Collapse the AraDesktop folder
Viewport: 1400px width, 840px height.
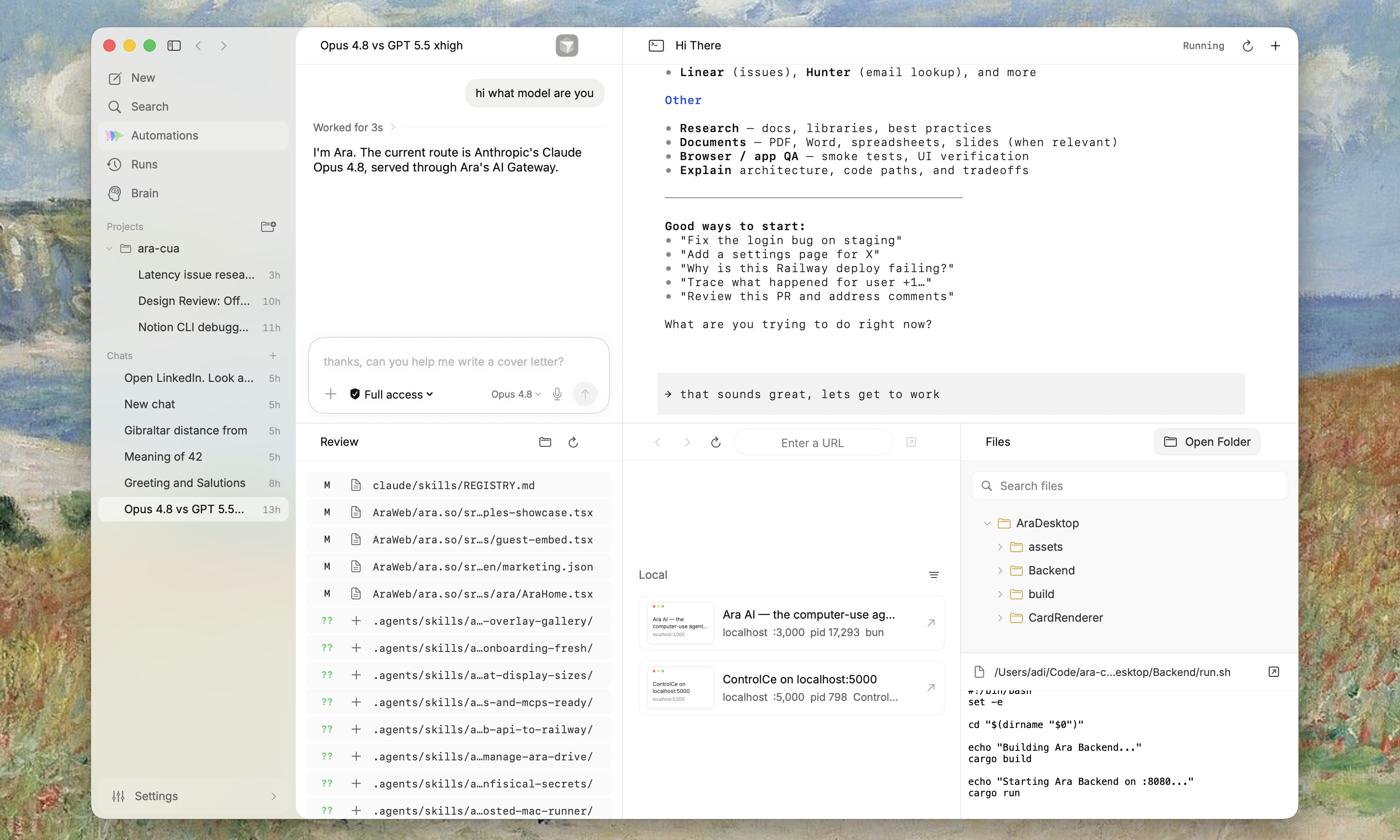click(x=987, y=523)
